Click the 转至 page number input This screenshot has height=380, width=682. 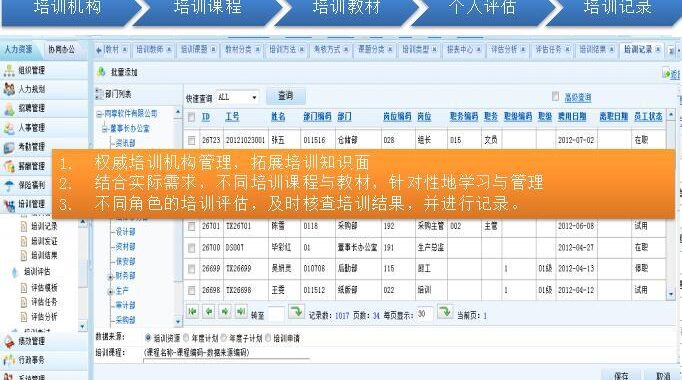(x=276, y=314)
